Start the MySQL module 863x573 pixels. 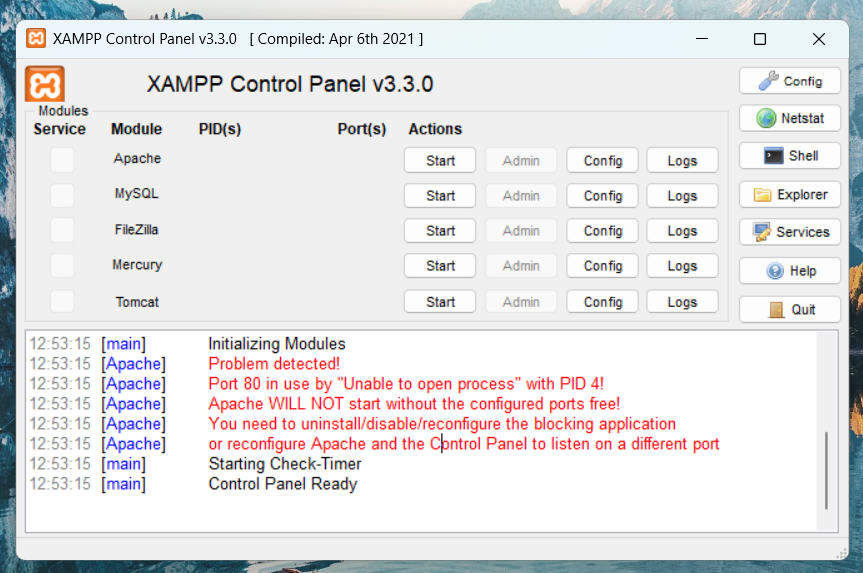click(x=440, y=196)
